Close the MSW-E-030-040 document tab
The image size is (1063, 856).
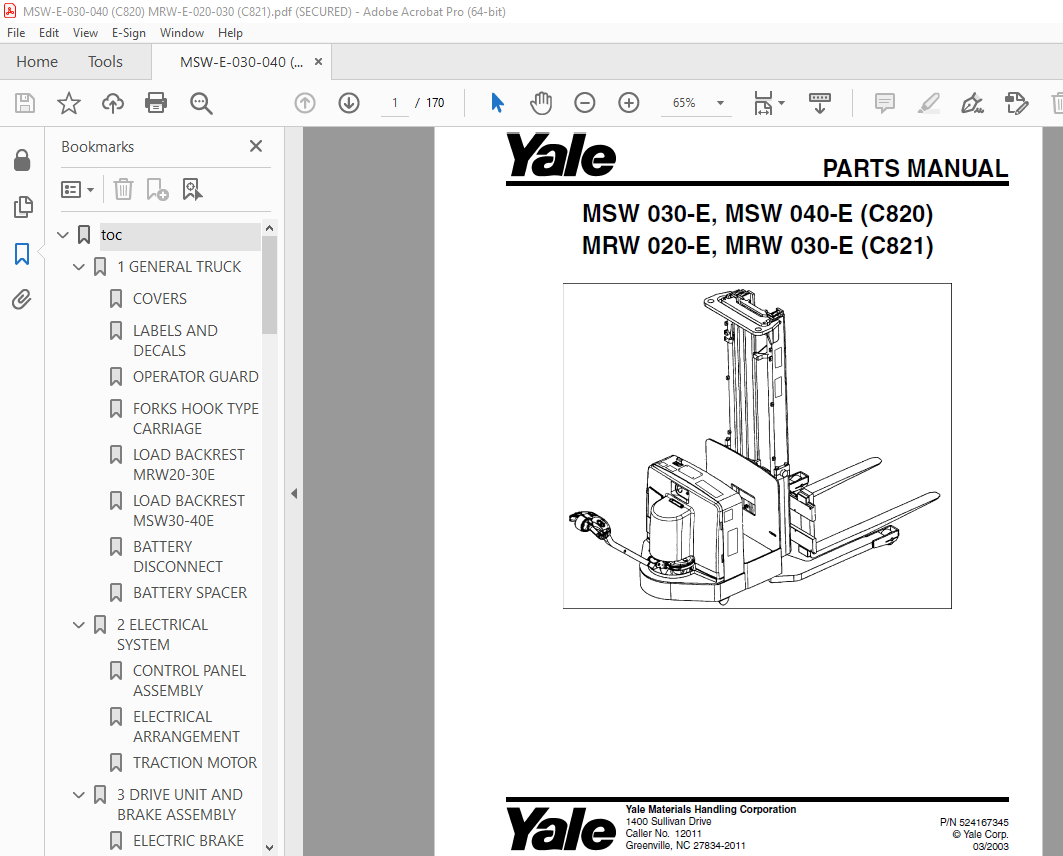(x=318, y=62)
